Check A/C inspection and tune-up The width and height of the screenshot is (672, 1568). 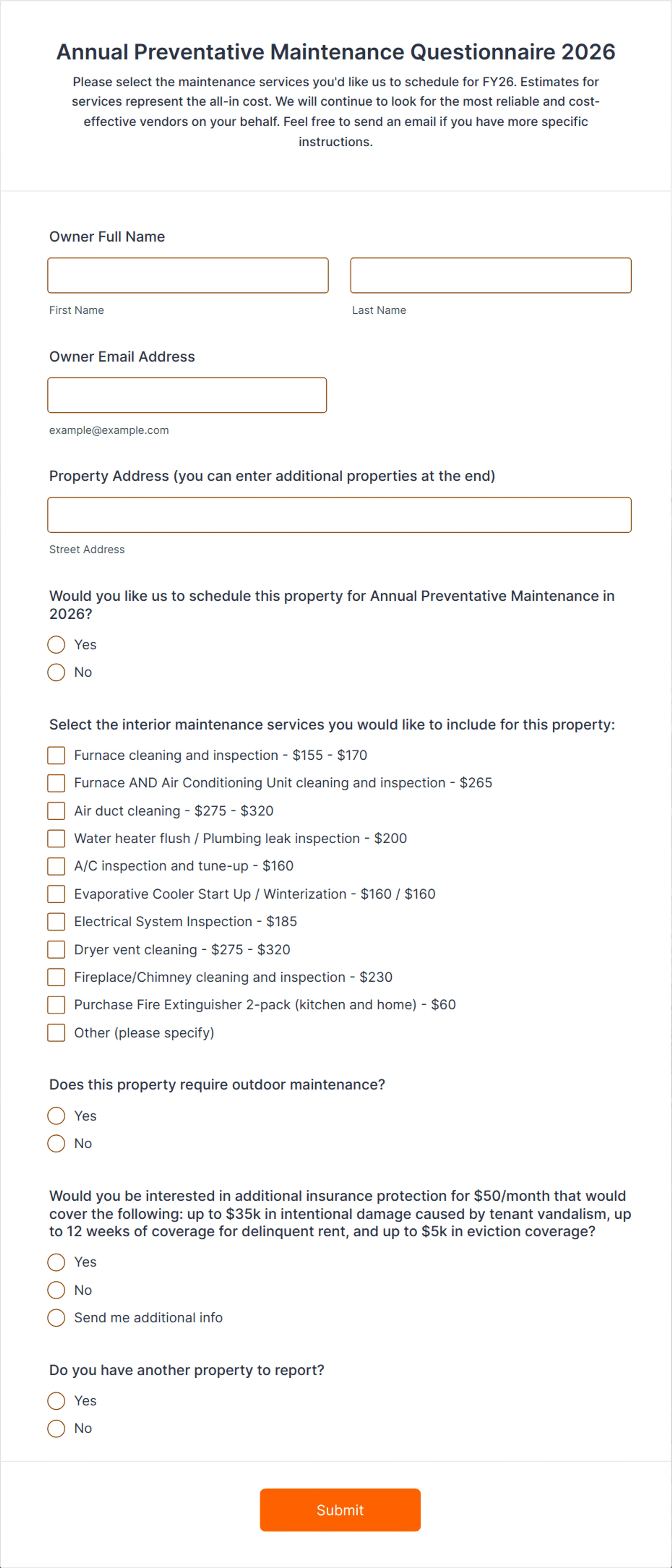click(57, 866)
